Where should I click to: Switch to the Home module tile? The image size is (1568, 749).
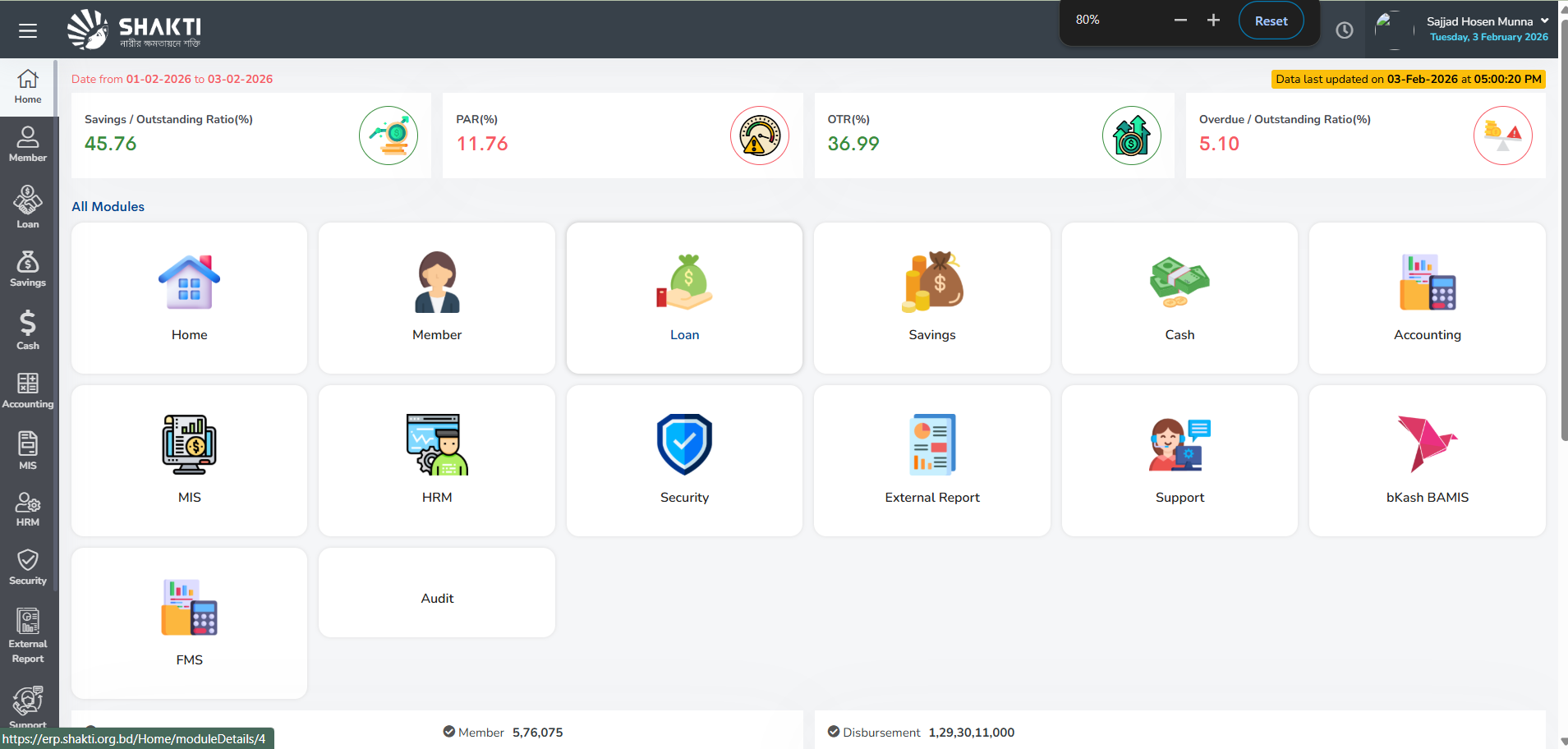[189, 297]
